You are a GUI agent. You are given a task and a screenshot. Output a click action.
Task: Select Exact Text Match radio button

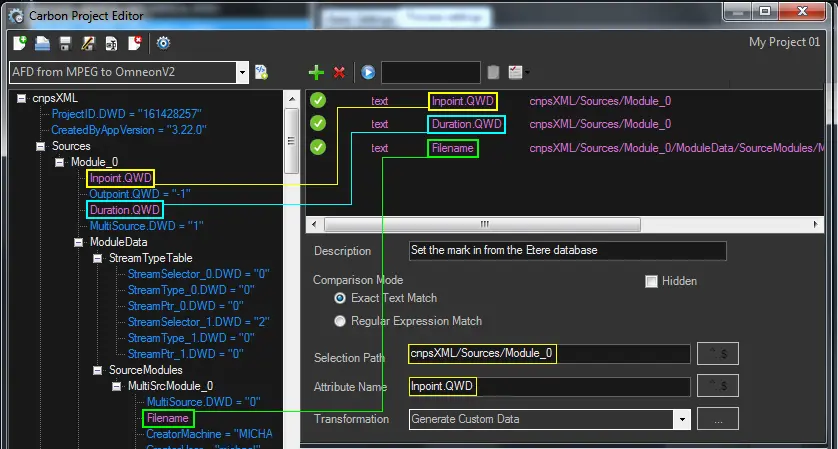point(341,298)
